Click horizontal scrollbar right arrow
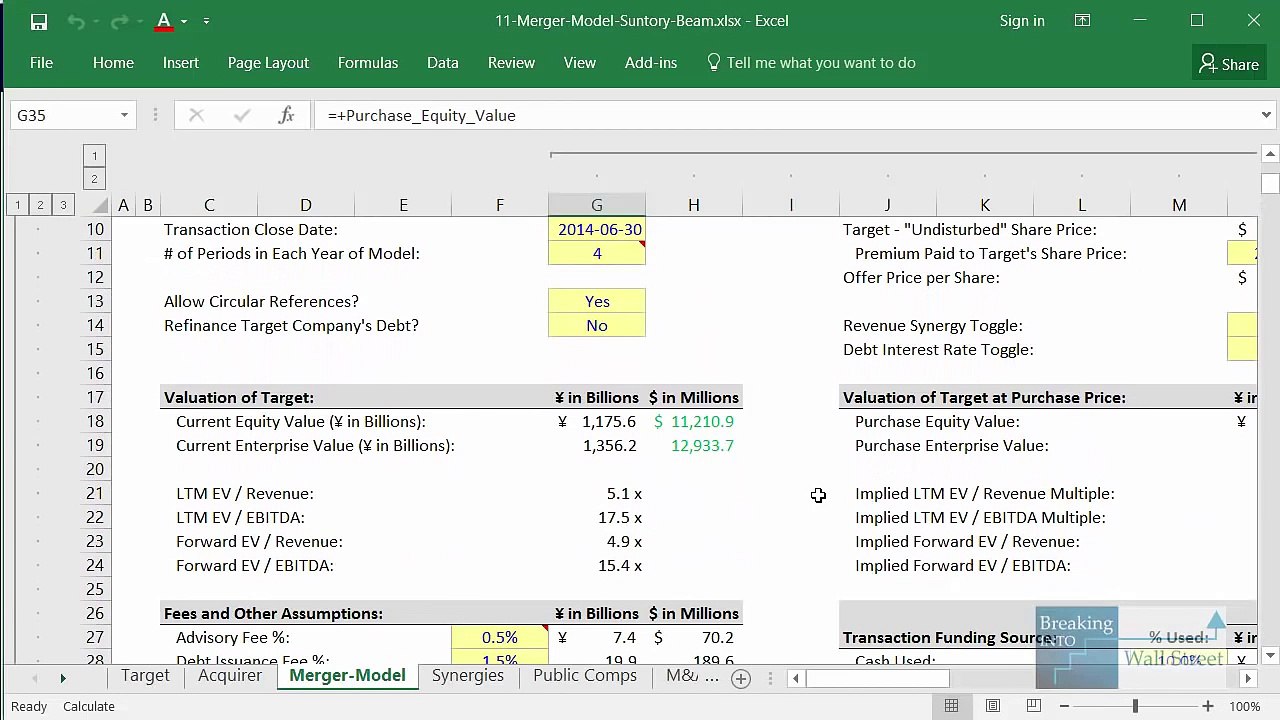1280x720 pixels. (x=1248, y=679)
